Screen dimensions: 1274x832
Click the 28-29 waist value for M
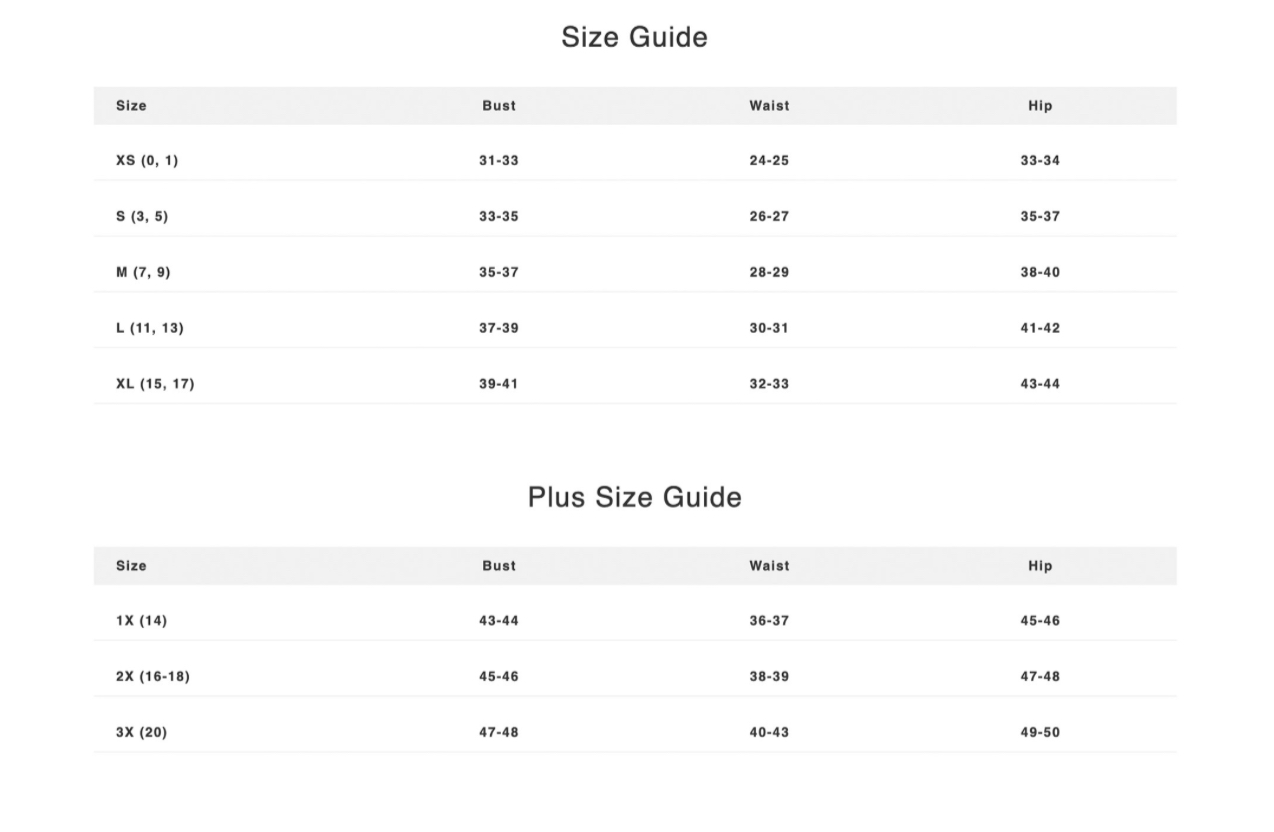[x=769, y=272]
